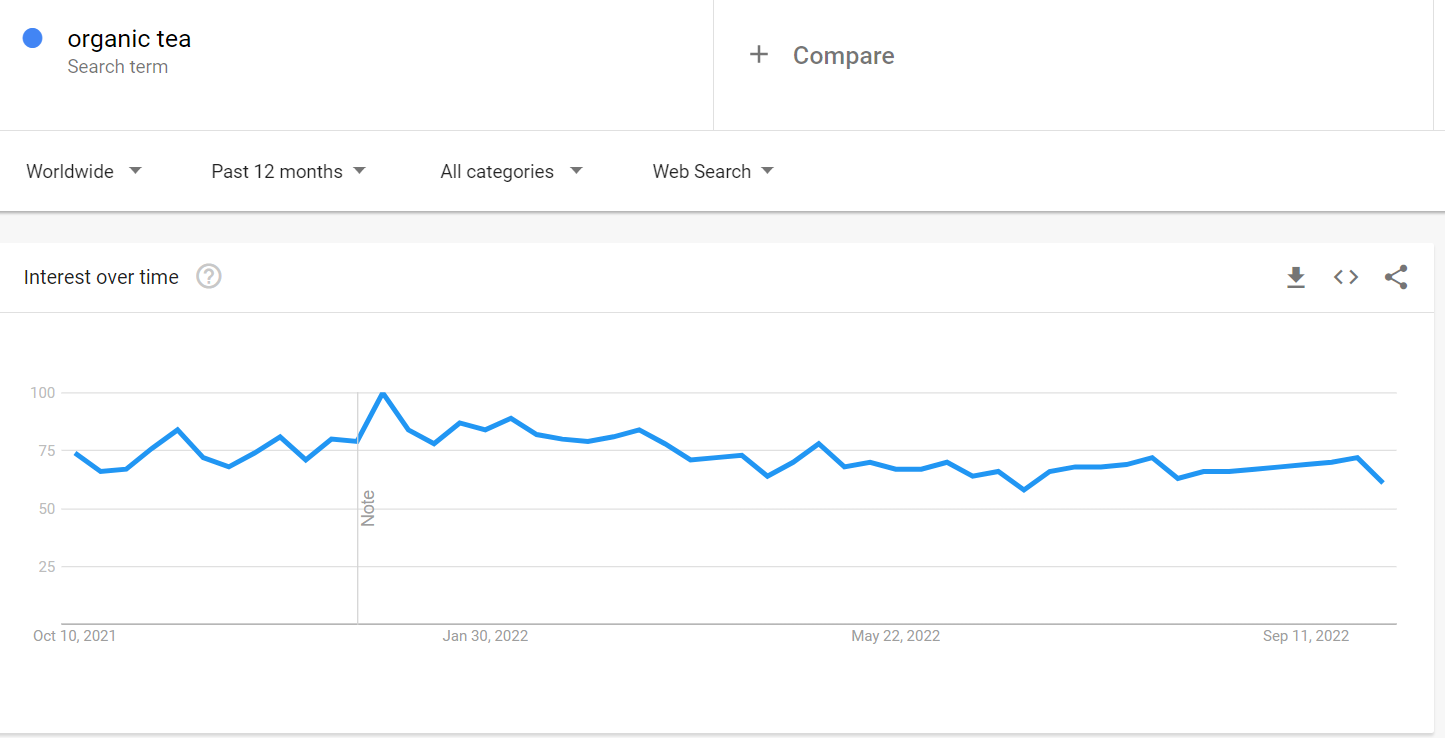This screenshot has width=1445, height=738.
Task: Click the peak point at 100 on the chart
Action: [x=383, y=393]
